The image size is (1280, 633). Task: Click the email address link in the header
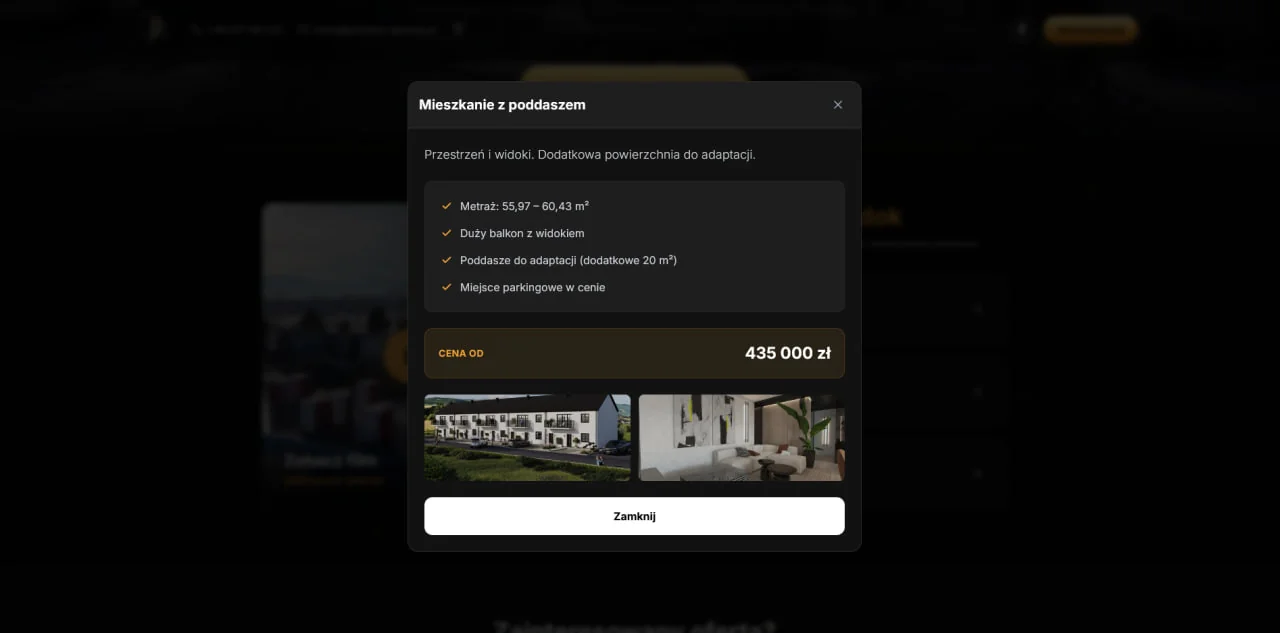click(x=375, y=29)
